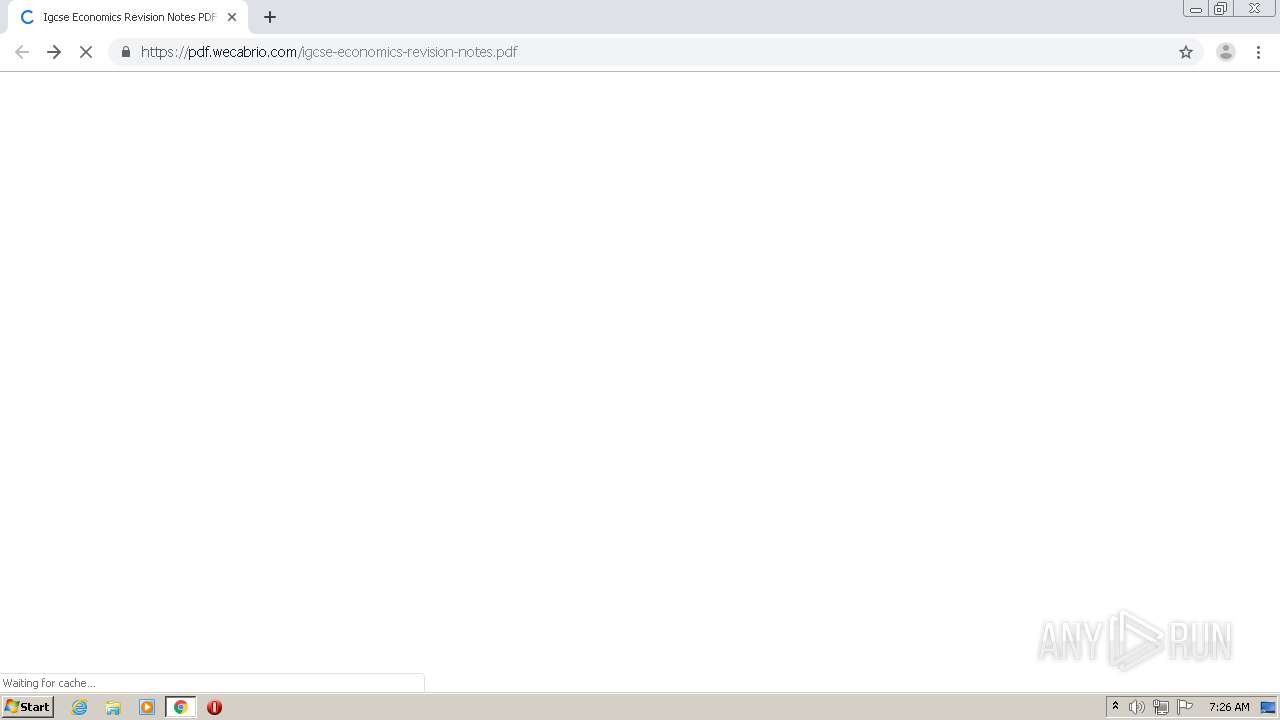Minimize the Chrome window

coord(1196,9)
